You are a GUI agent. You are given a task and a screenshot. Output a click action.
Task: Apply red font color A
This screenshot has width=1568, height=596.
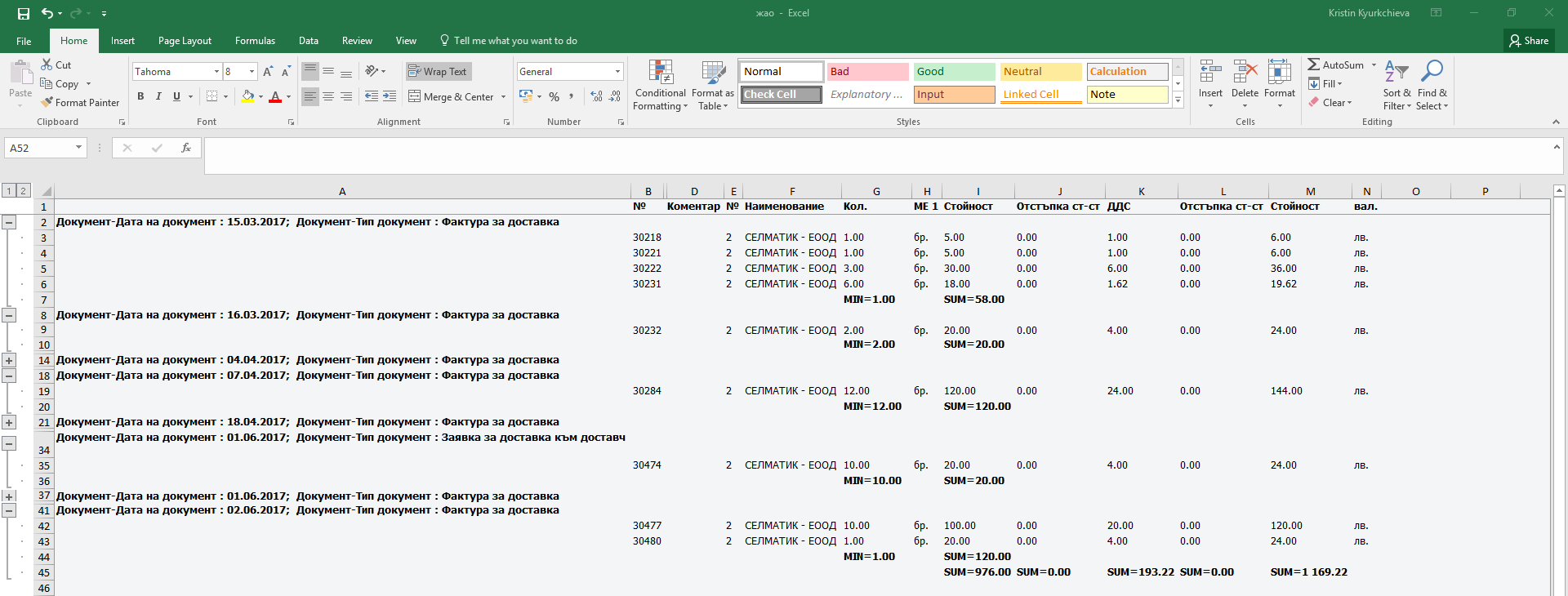coord(275,96)
